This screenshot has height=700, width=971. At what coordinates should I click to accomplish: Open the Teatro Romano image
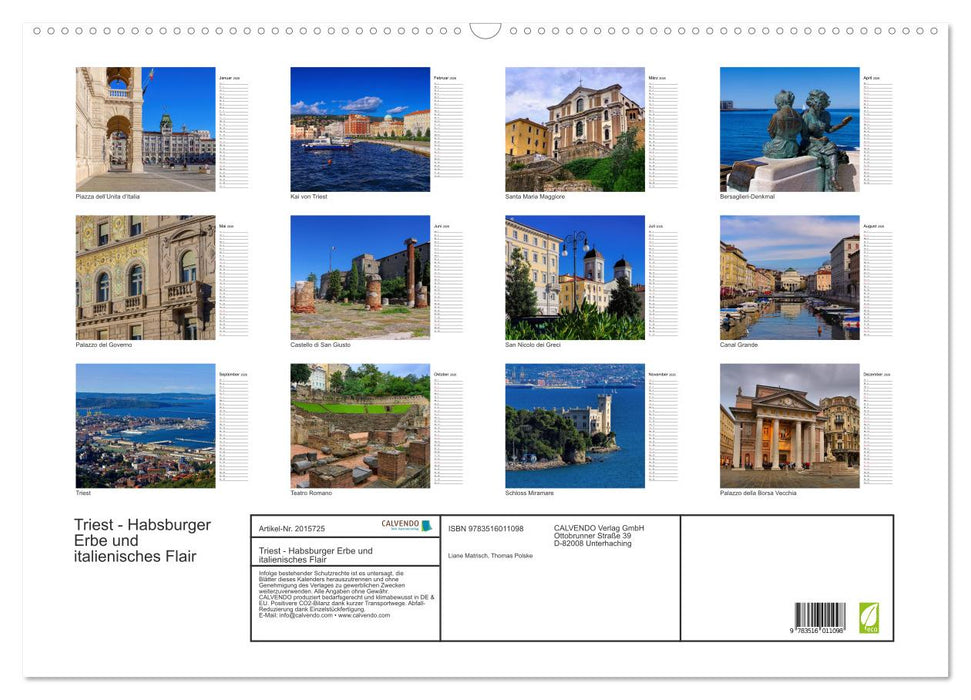361,426
